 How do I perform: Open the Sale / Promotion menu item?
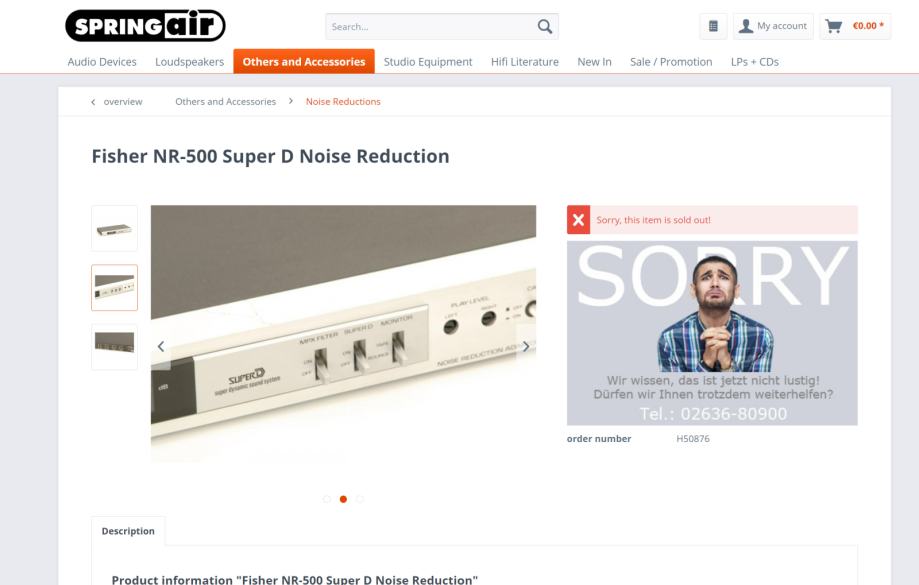point(671,62)
